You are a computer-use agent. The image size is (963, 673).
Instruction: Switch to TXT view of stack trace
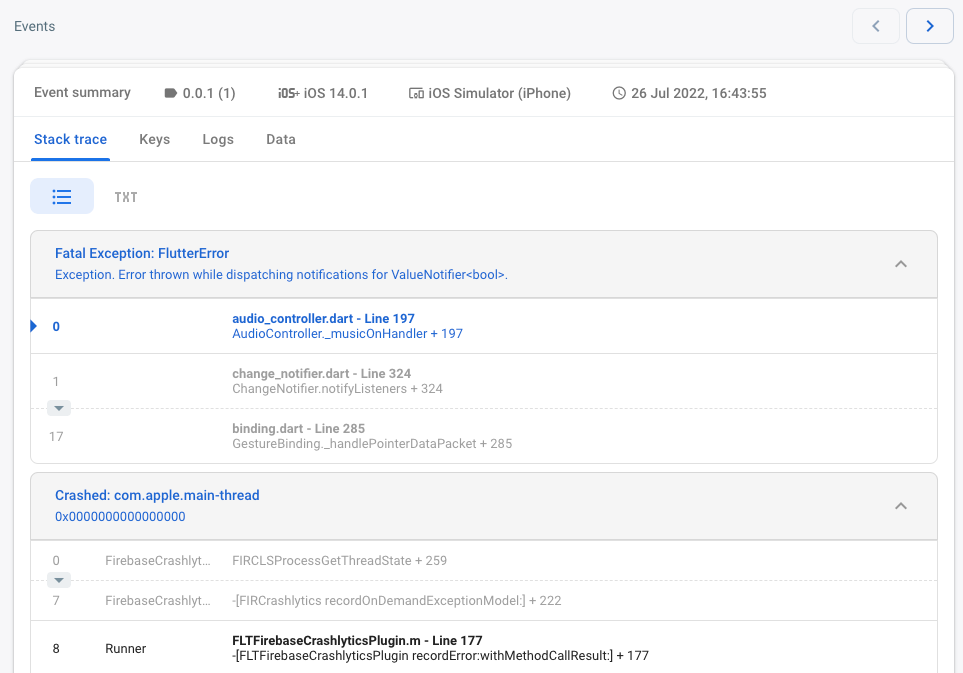click(126, 197)
